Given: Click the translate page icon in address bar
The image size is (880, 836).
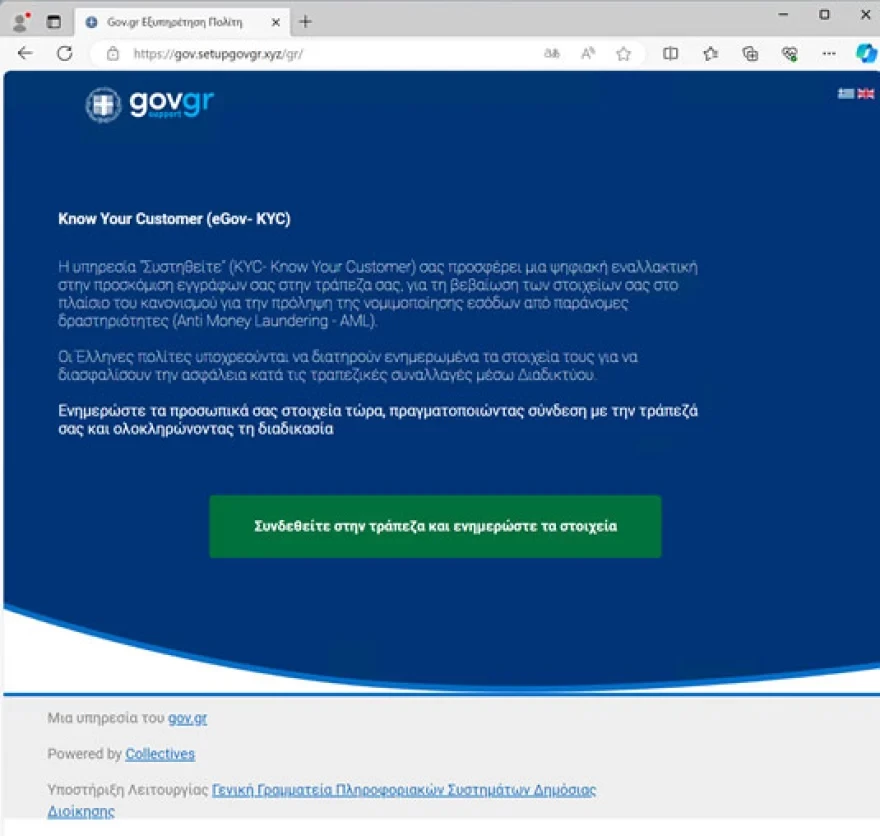Looking at the screenshot, I should (551, 54).
